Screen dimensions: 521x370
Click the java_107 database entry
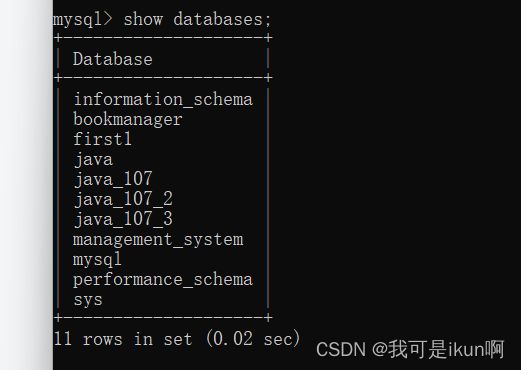[x=113, y=179]
